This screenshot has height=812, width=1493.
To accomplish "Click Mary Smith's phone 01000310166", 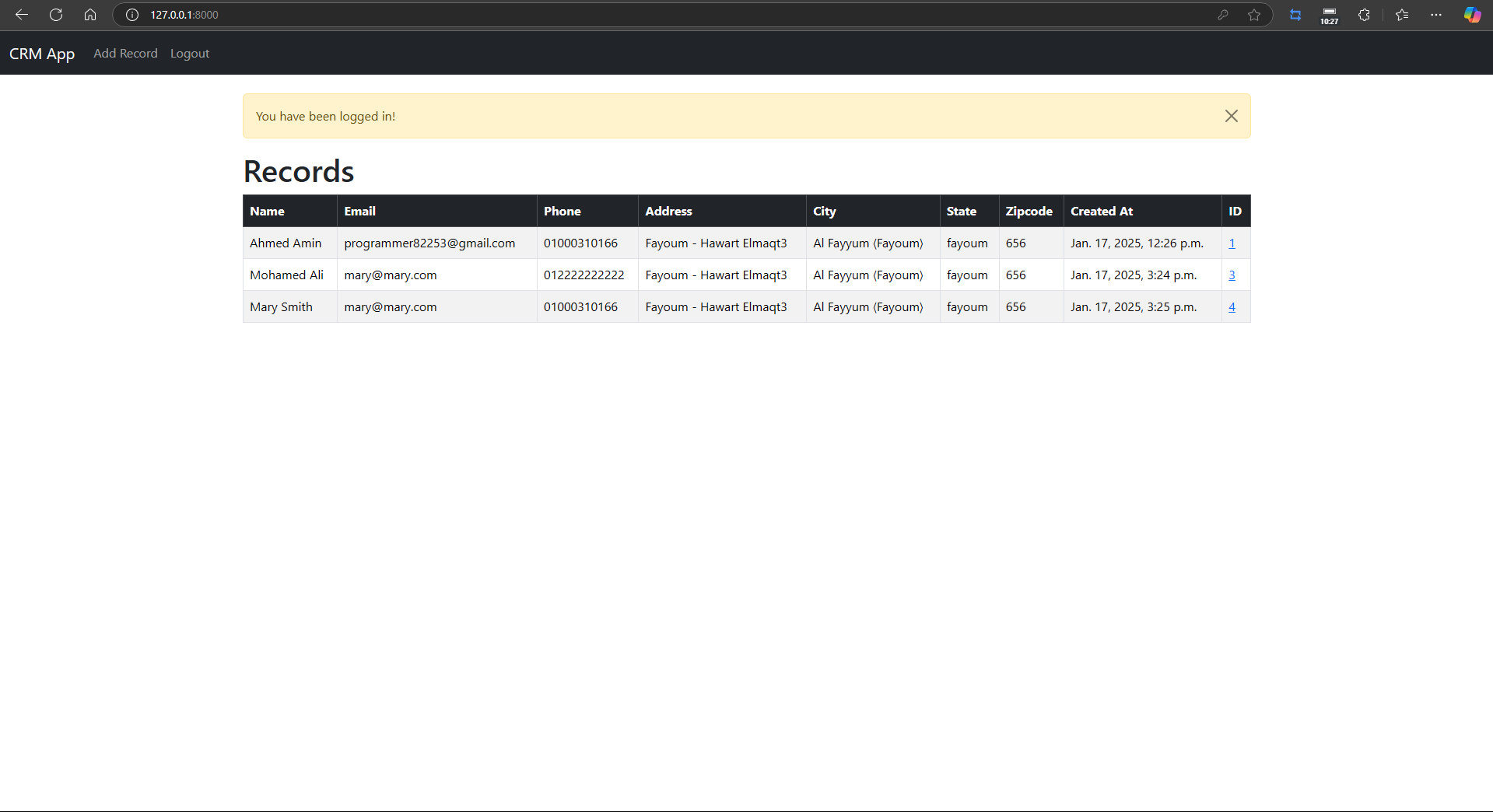I will (580, 307).
